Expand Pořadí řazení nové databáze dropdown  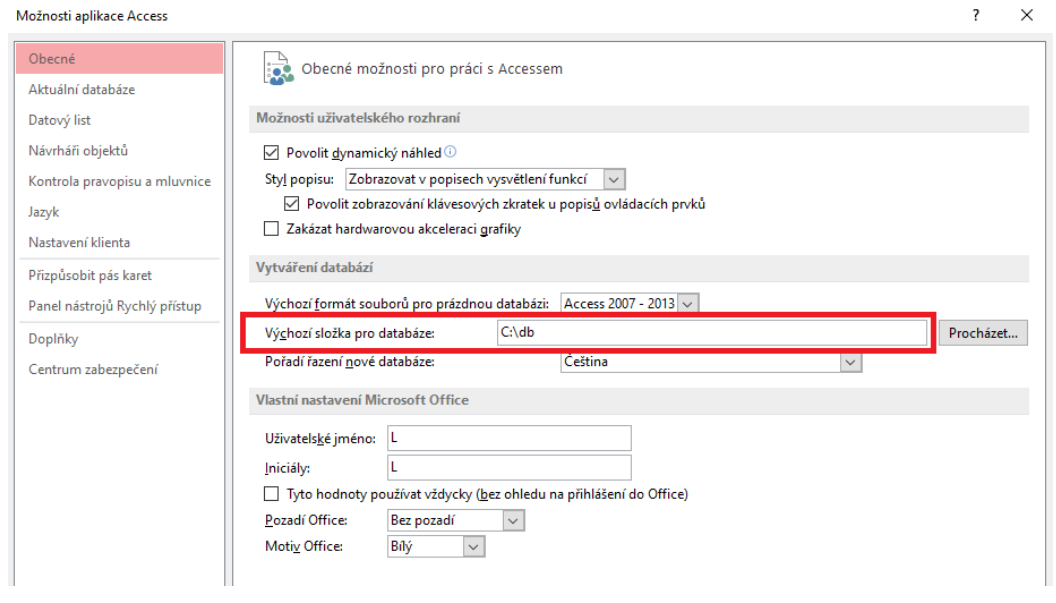click(x=851, y=362)
